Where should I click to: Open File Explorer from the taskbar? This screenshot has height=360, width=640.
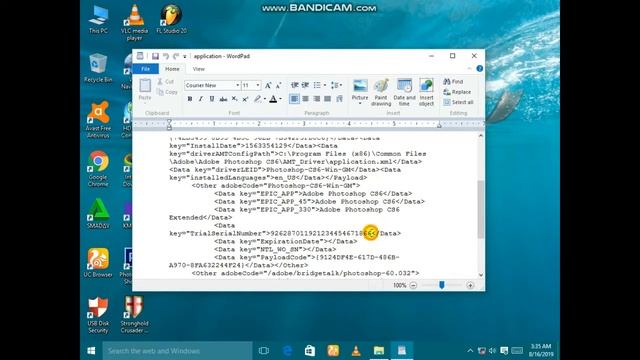point(379,351)
